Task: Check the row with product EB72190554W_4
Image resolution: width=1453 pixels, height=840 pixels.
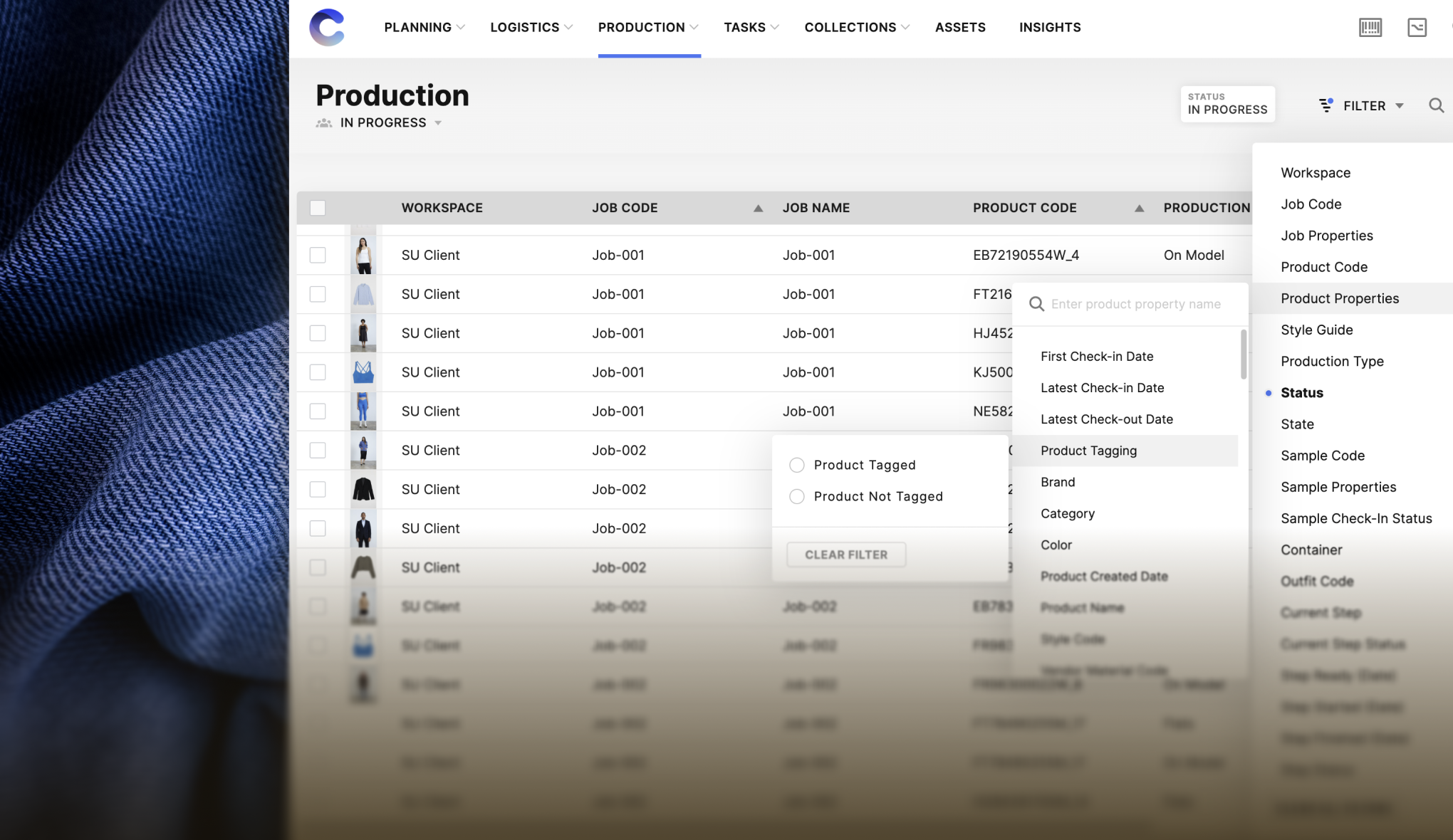Action: pos(318,255)
